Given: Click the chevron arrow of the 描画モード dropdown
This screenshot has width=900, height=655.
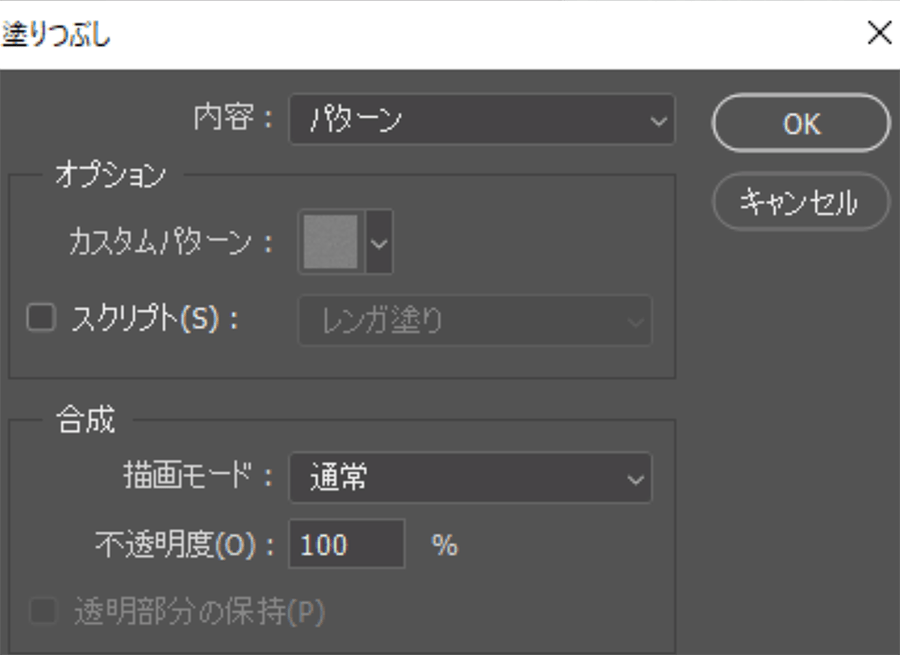Looking at the screenshot, I should [635, 478].
